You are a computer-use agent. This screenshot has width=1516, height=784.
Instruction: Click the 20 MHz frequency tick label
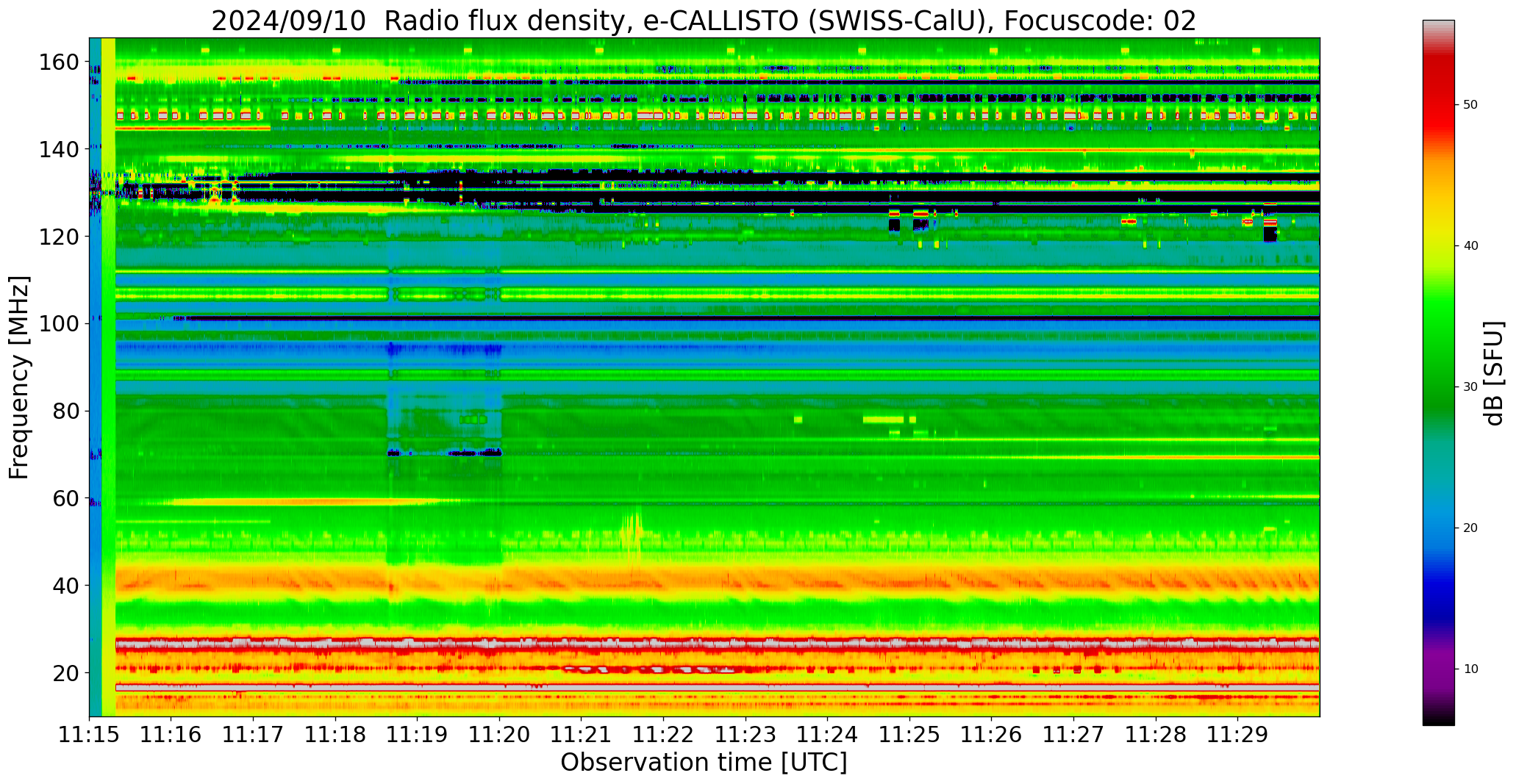pos(65,673)
